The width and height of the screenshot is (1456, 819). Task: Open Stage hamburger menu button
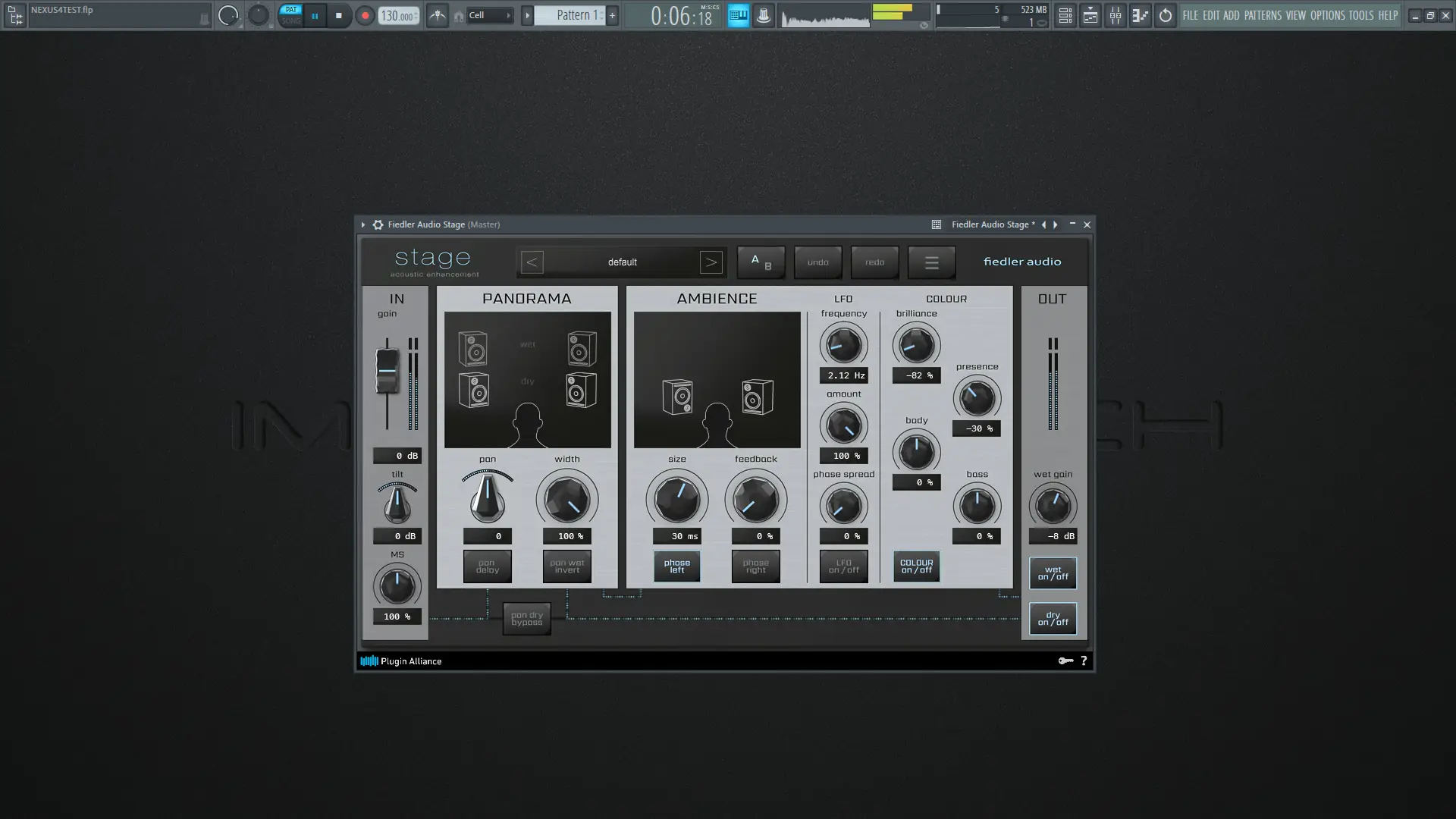click(931, 262)
